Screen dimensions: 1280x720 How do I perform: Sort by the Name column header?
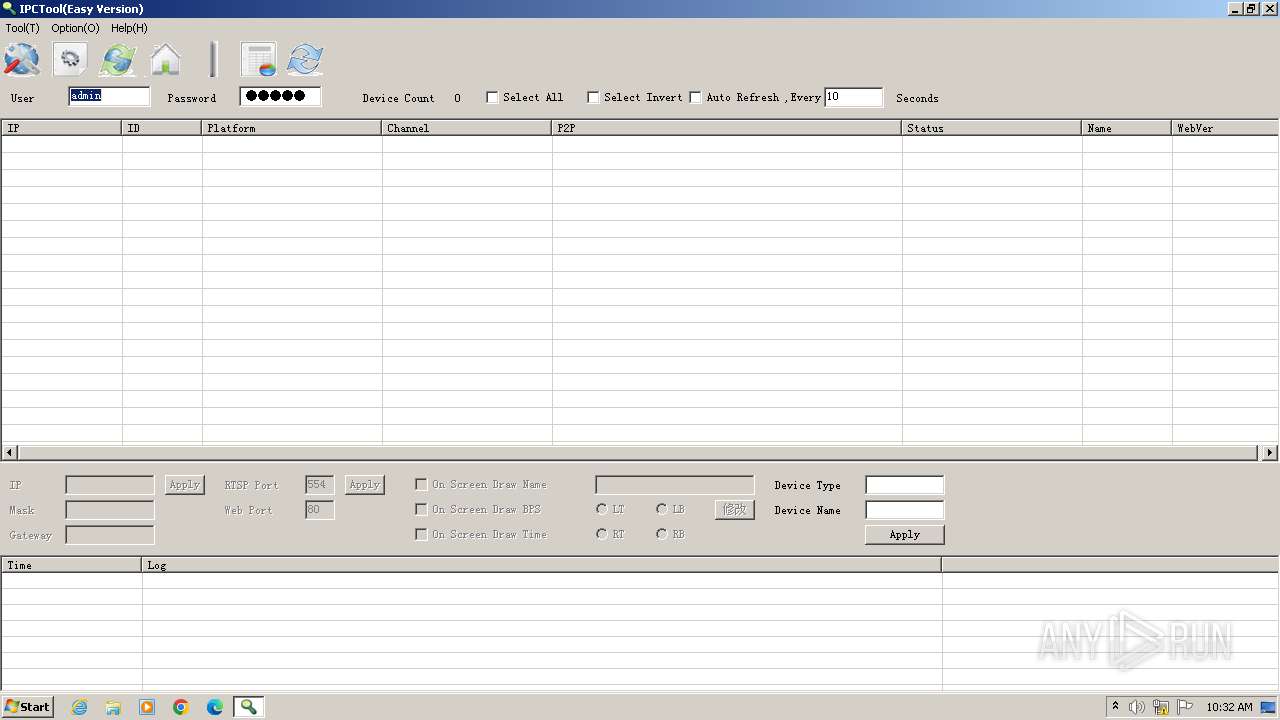click(1127, 128)
